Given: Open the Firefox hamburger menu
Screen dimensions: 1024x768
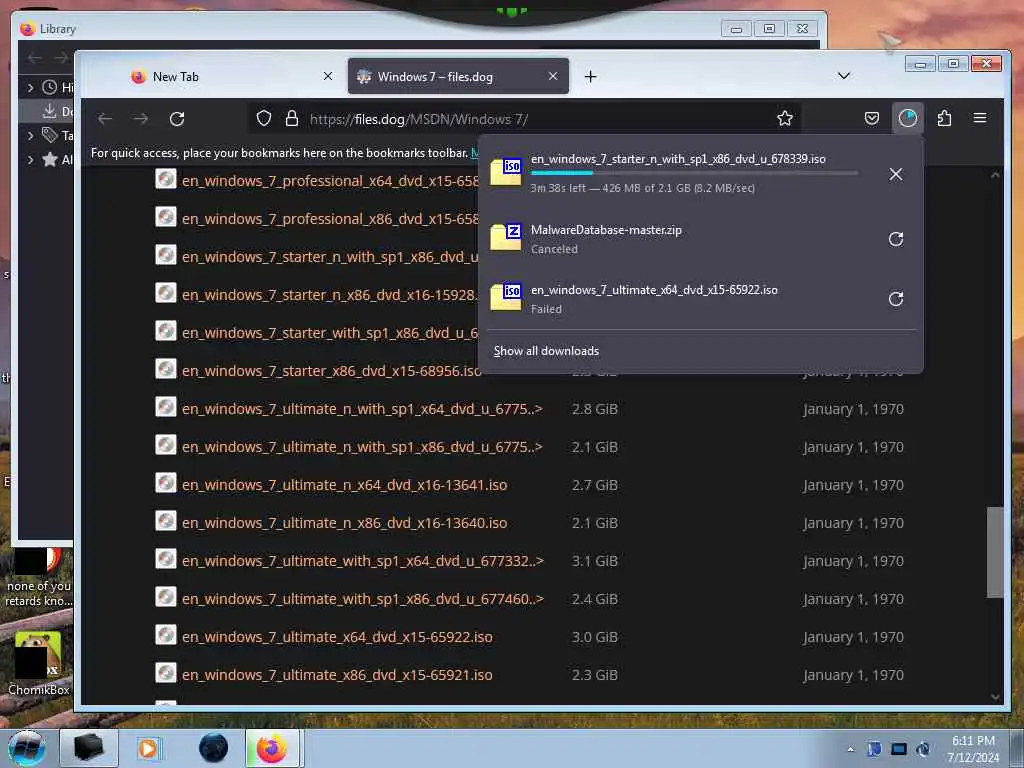Looking at the screenshot, I should tap(980, 118).
